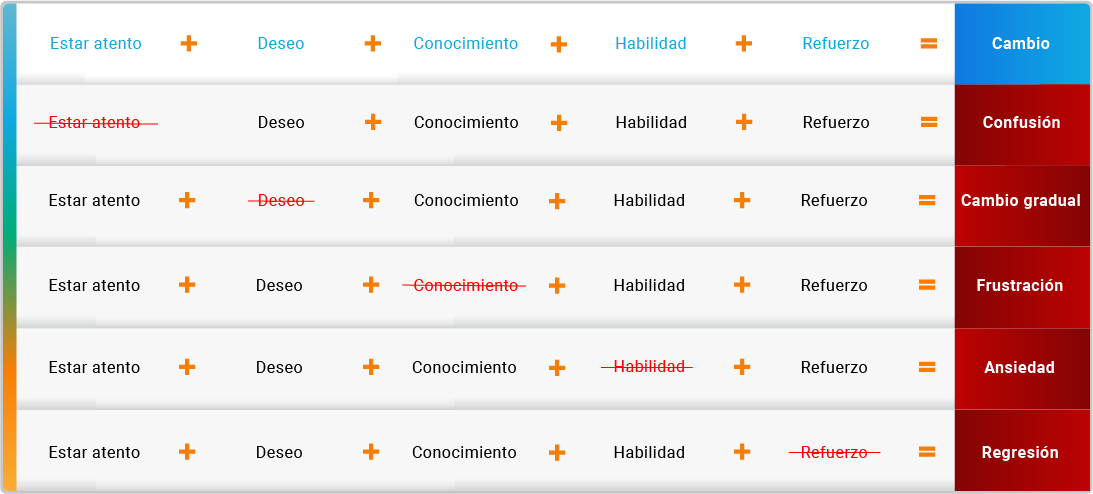Click equals icon in Confusión row

928,122
